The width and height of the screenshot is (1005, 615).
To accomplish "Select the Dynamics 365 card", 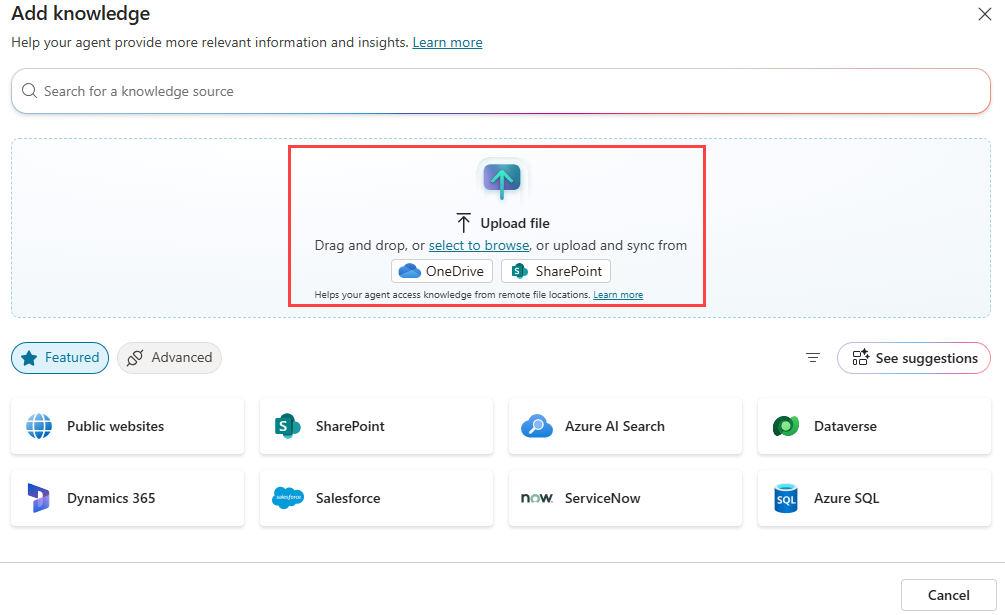I will click(x=128, y=498).
